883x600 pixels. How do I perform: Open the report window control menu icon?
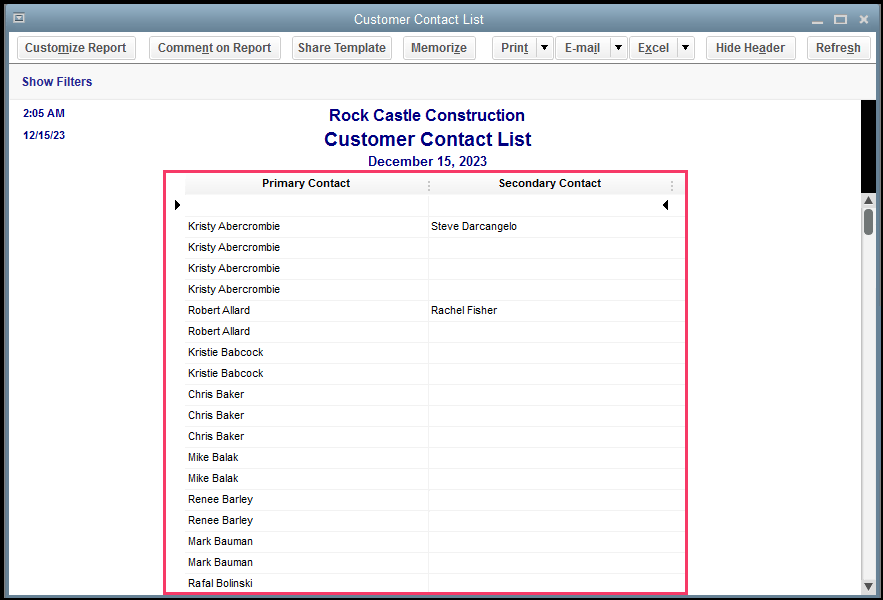pos(18,18)
